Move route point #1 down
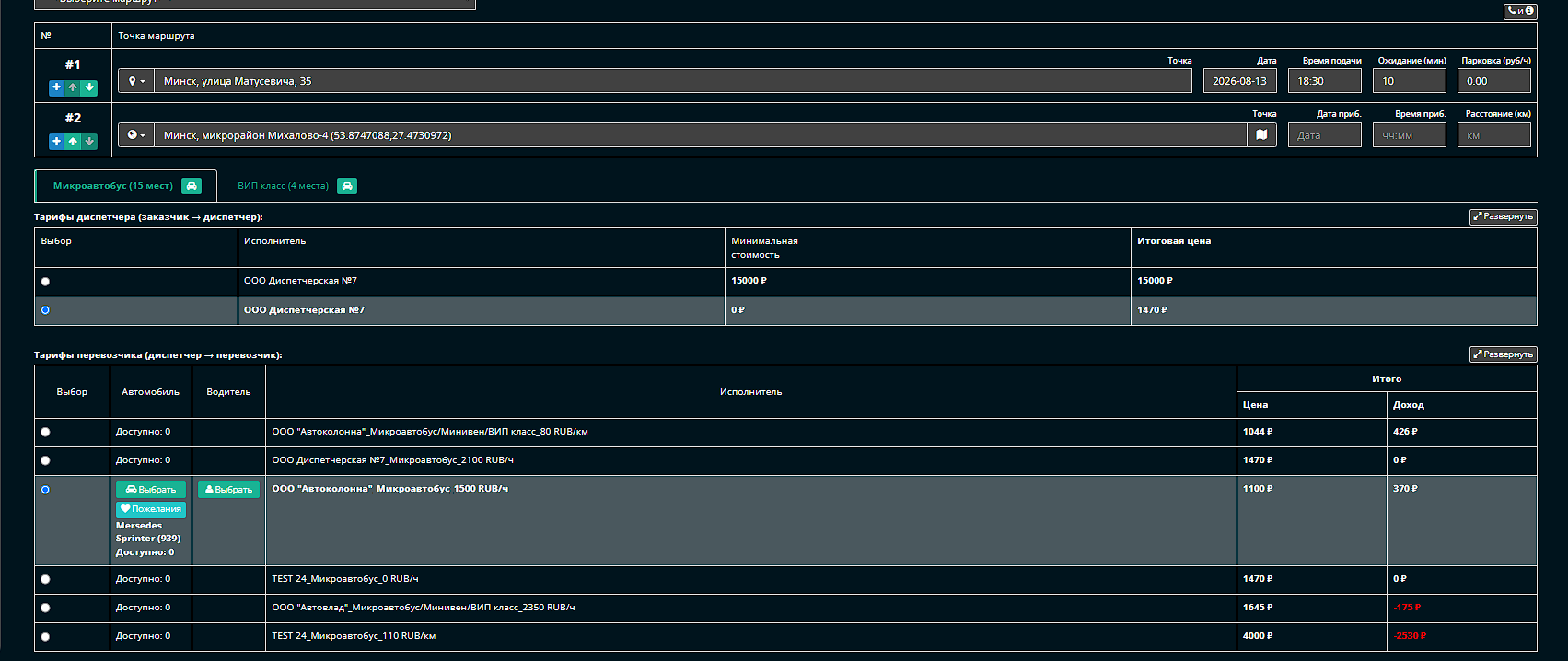The width and height of the screenshot is (1568, 661). tap(89, 88)
